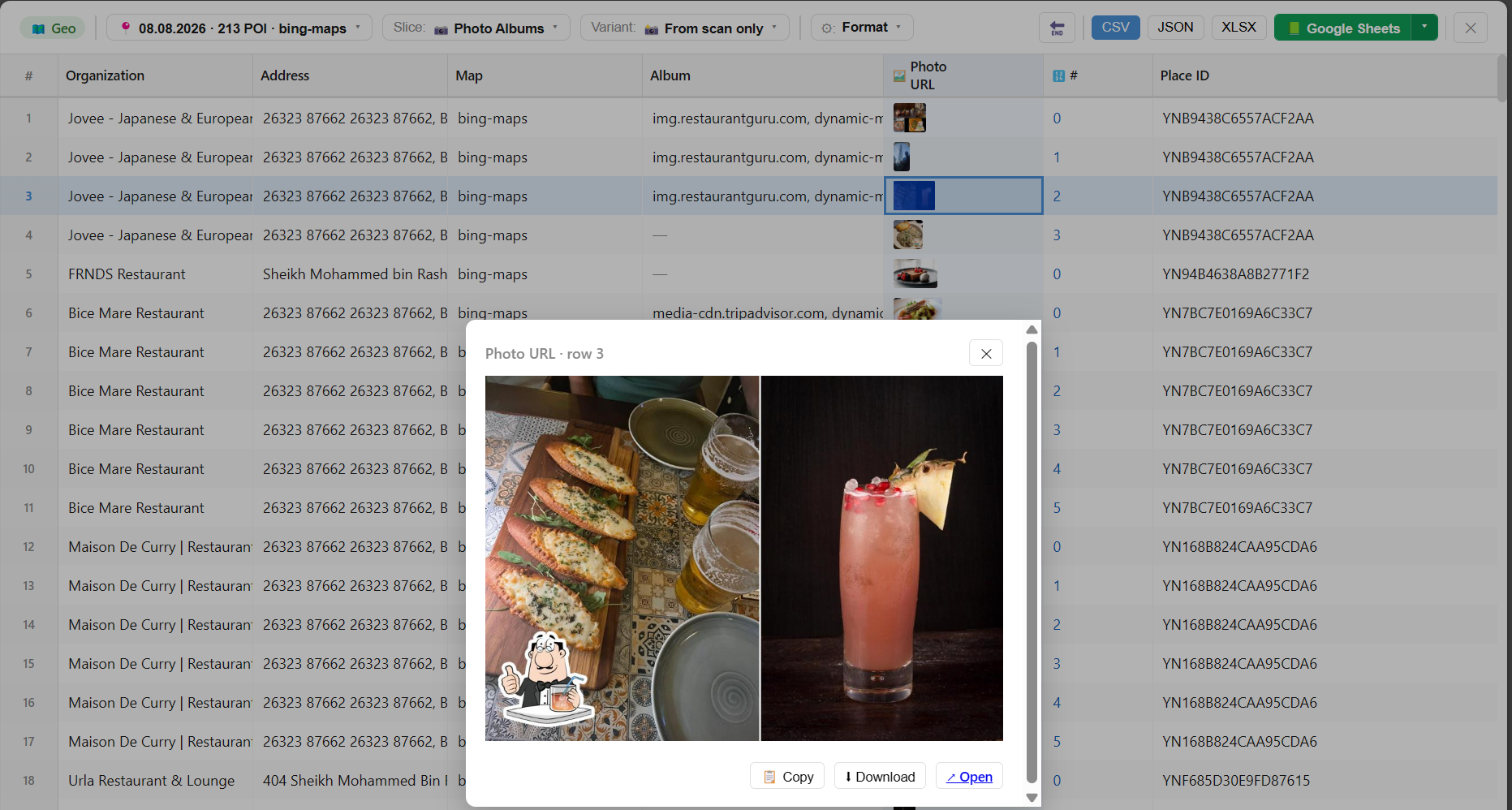
Task: Click row 1 photo thumbnail
Action: coord(909,118)
